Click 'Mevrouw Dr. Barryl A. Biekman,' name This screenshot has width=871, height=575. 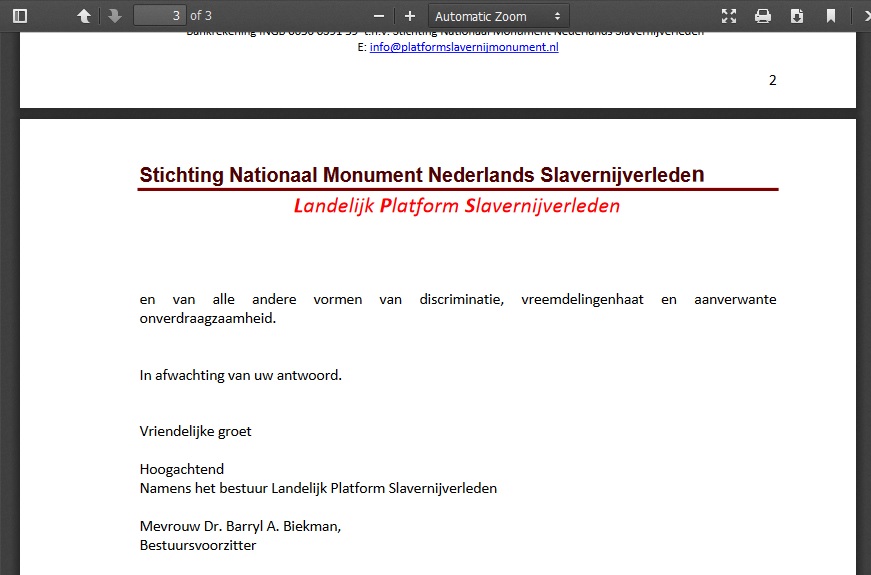[x=240, y=526]
